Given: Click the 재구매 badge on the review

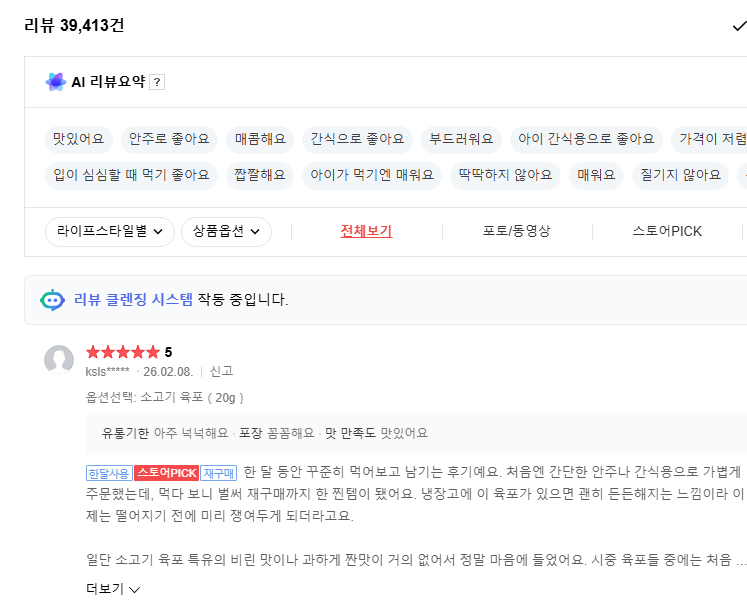Looking at the screenshot, I should click(218, 472).
